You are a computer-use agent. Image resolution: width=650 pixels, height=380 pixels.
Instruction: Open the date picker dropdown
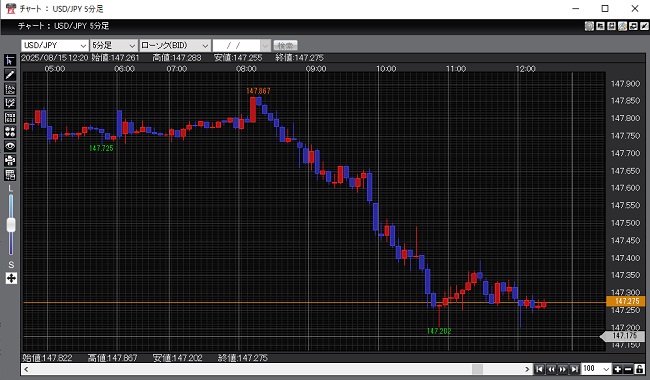point(265,45)
